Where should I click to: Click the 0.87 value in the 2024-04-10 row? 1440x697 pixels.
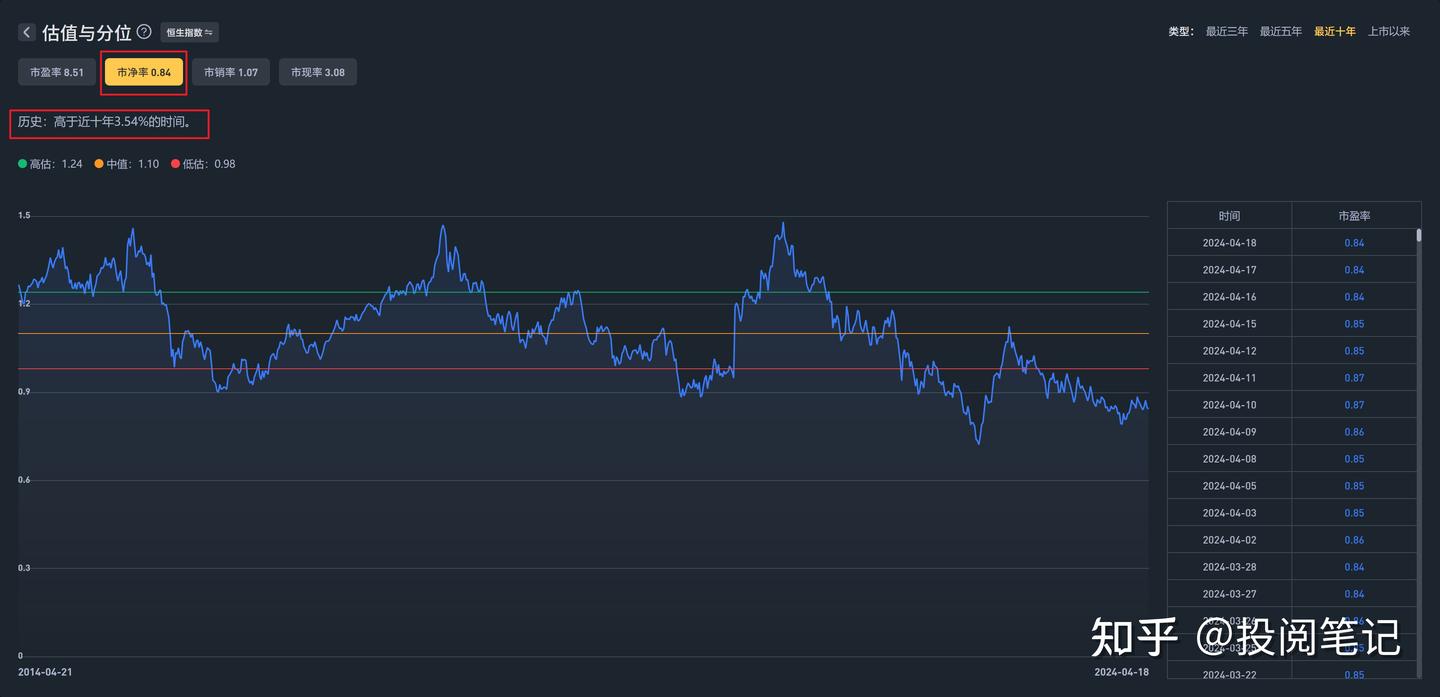point(1354,405)
